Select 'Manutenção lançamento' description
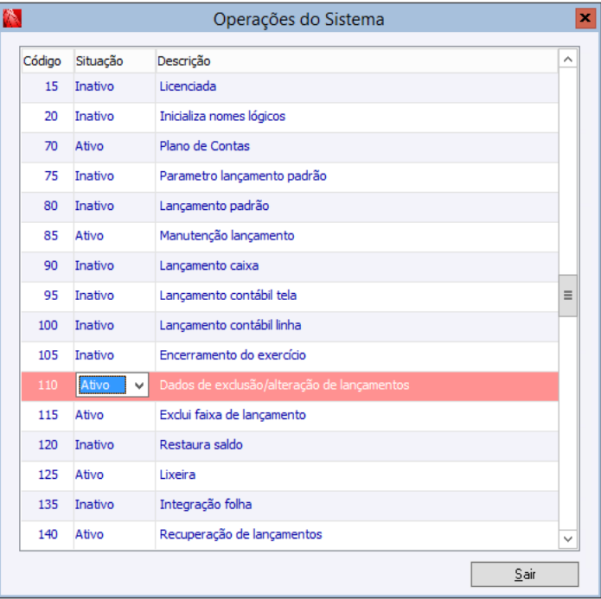 pos(227,236)
